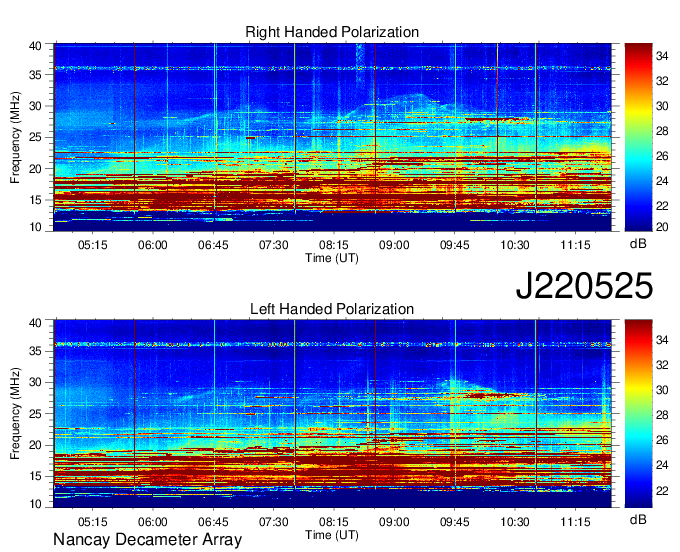This screenshot has height=552, width=680.
Task: Select the J220525 observation label
Action: click(584, 286)
